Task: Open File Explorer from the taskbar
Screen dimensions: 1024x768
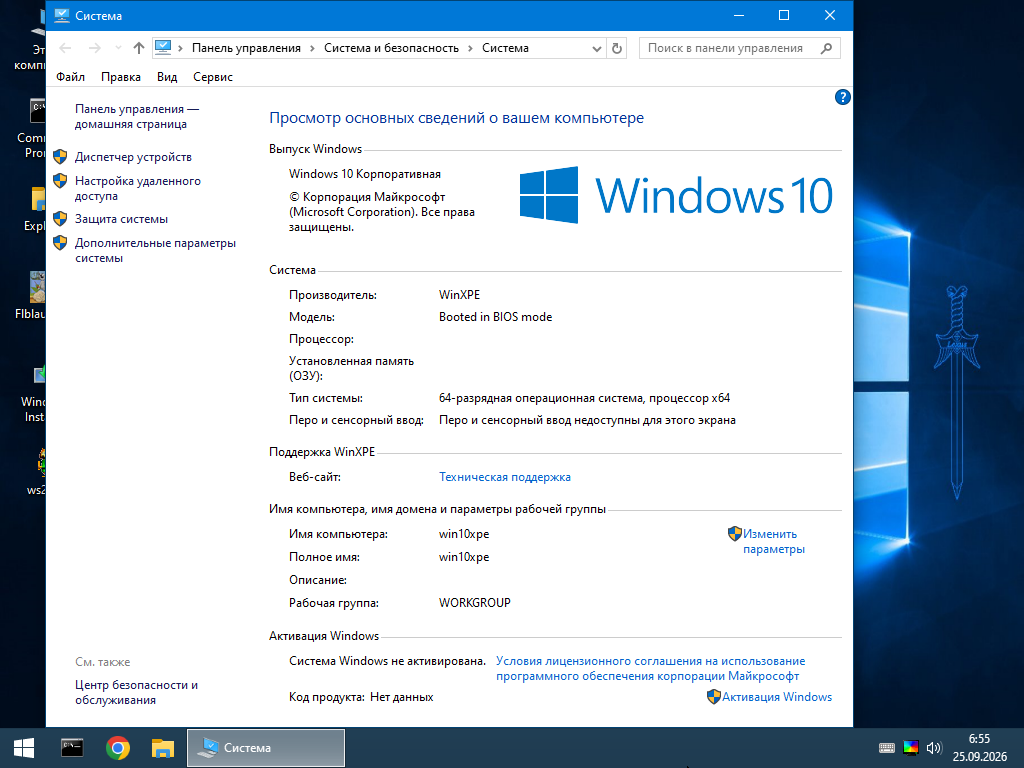Action: click(163, 748)
